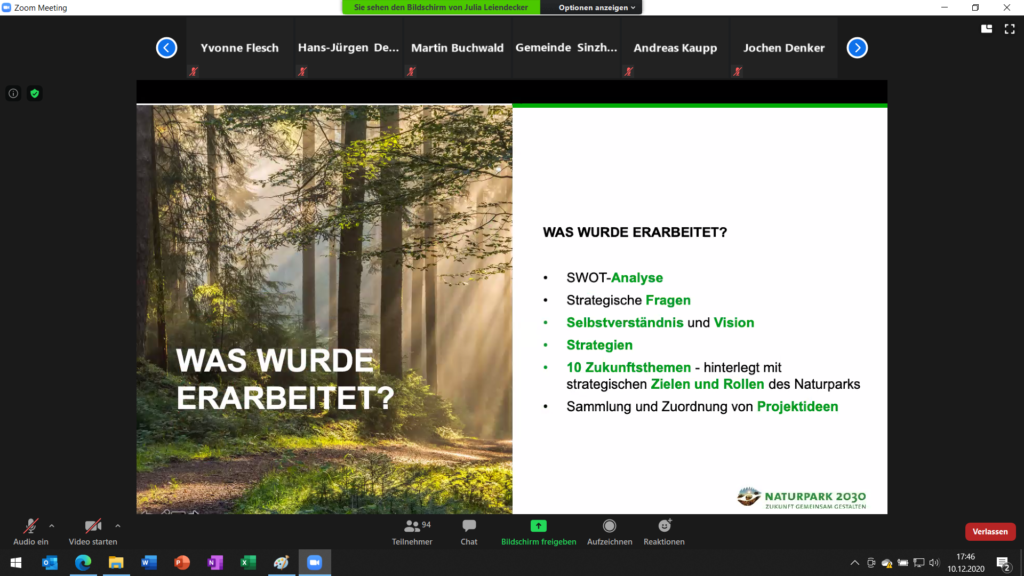The image size is (1024, 576).
Task: Switch to fullscreen view mode
Action: (1009, 29)
